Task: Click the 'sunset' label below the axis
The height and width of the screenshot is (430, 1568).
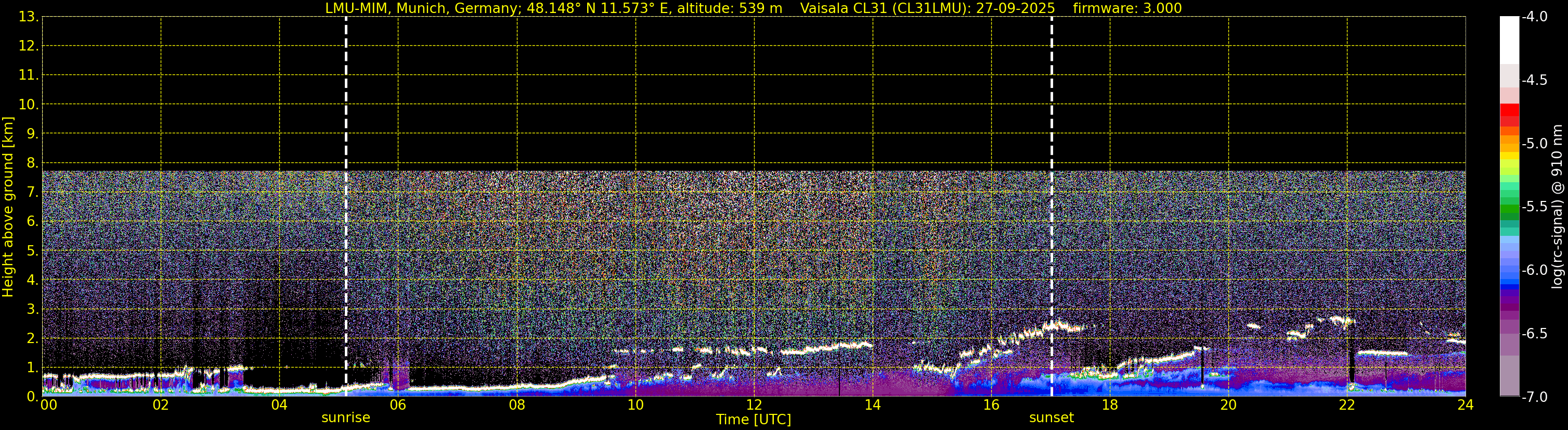Action: tap(1051, 418)
